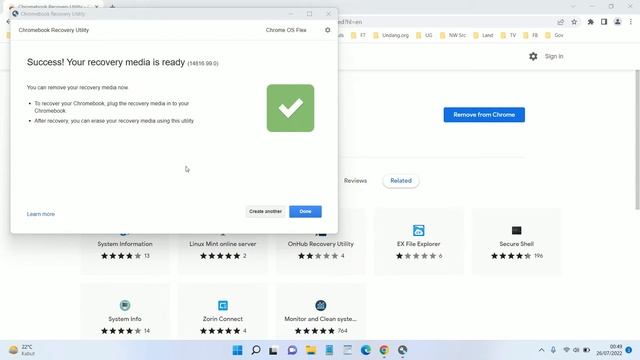Viewport: 640px width, 360px height.
Task: Open Task View on the taskbar
Action: click(x=273, y=350)
